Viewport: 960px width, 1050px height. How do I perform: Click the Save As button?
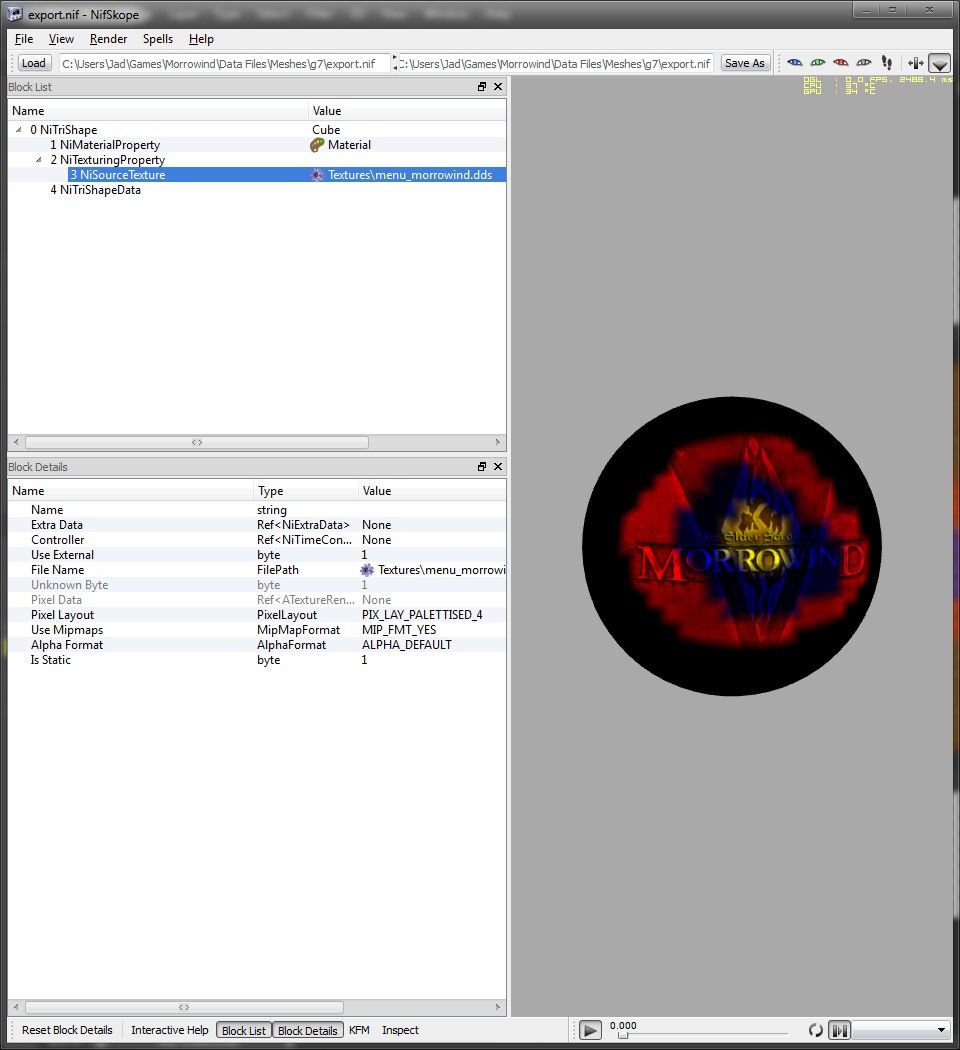[x=744, y=63]
